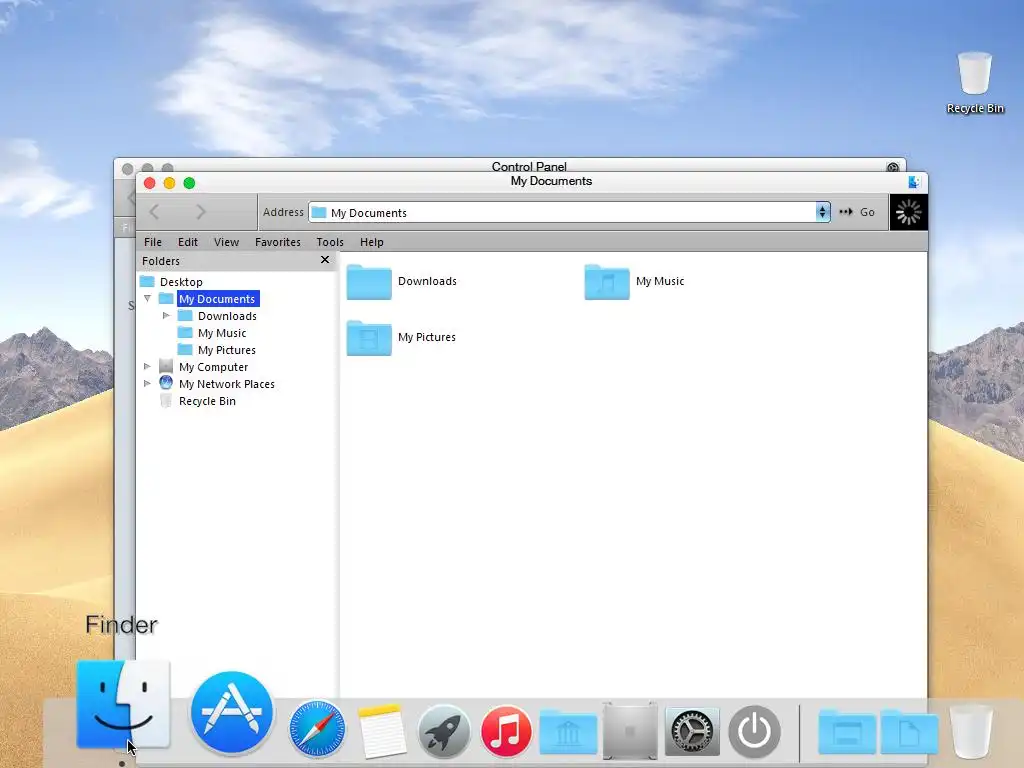Select Recycle Bin in the folder tree

207,400
